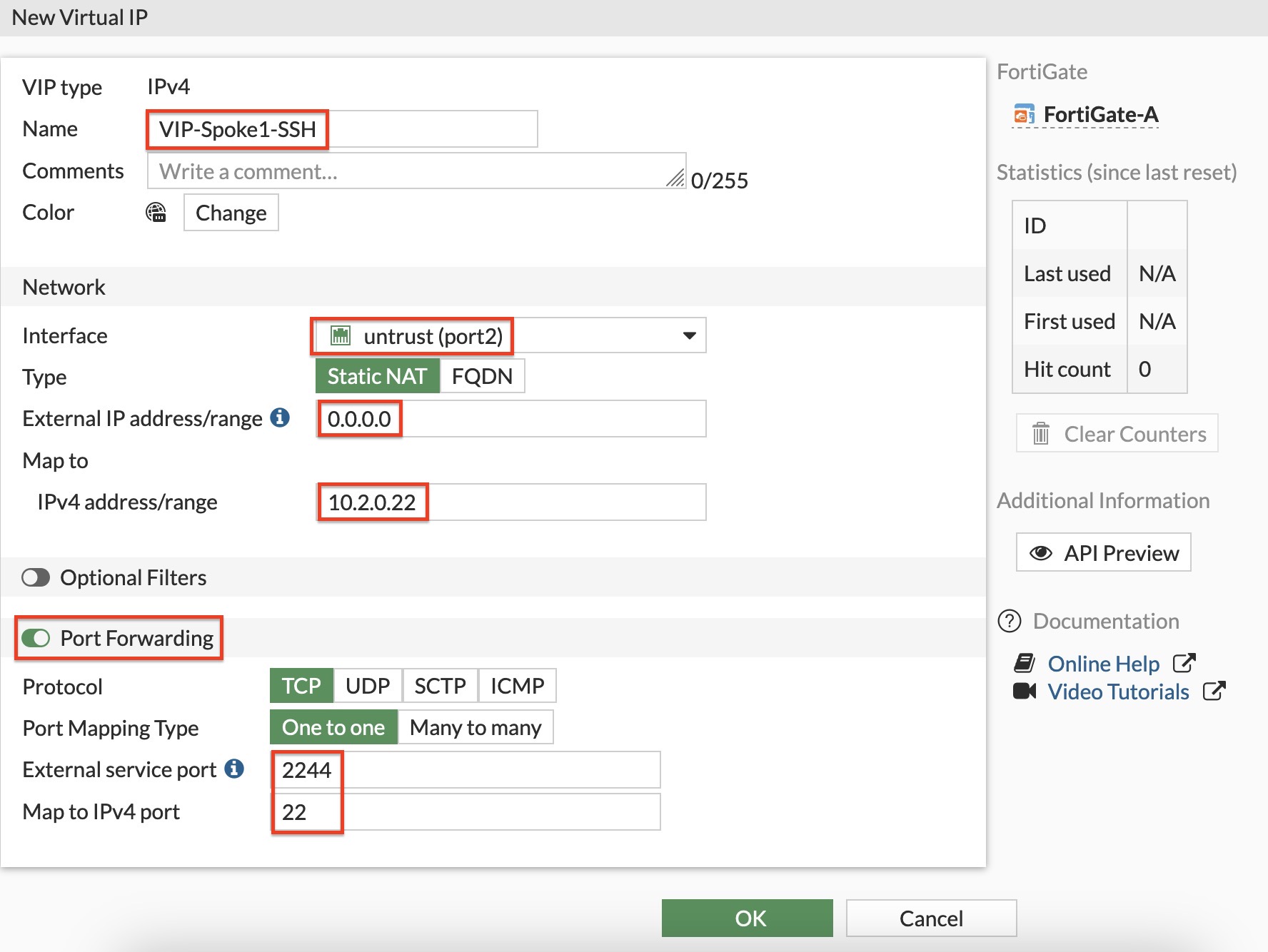1268x952 pixels.
Task: Click the Hit count value 0
Action: coord(1144,369)
